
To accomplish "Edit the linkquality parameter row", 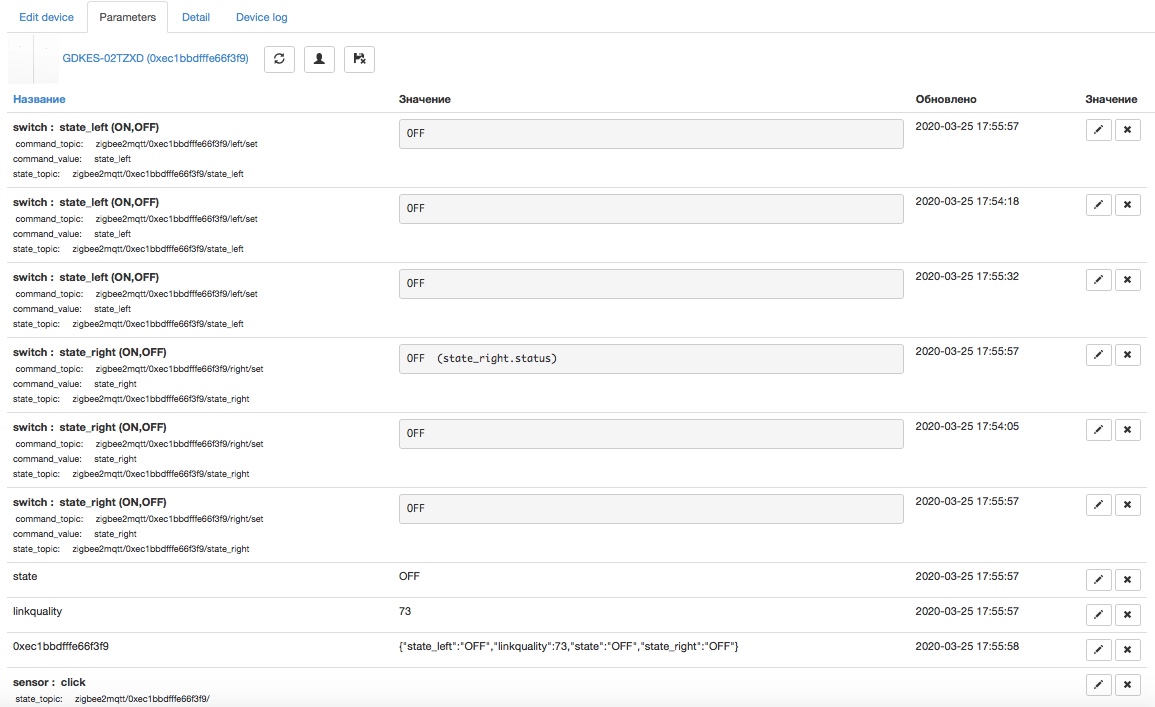I will [1098, 615].
